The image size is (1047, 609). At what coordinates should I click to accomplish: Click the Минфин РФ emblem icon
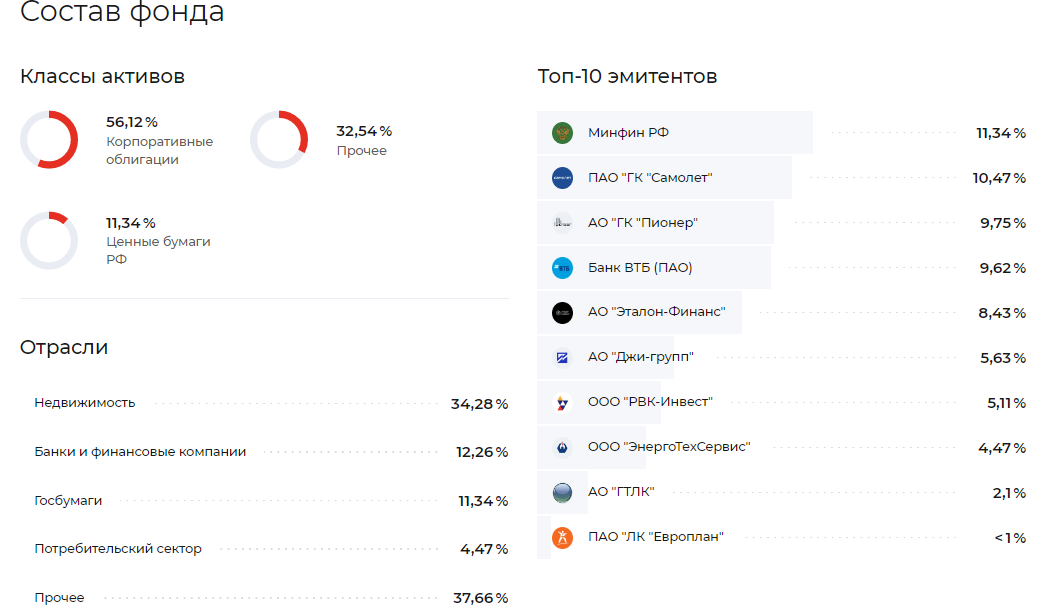(x=562, y=133)
